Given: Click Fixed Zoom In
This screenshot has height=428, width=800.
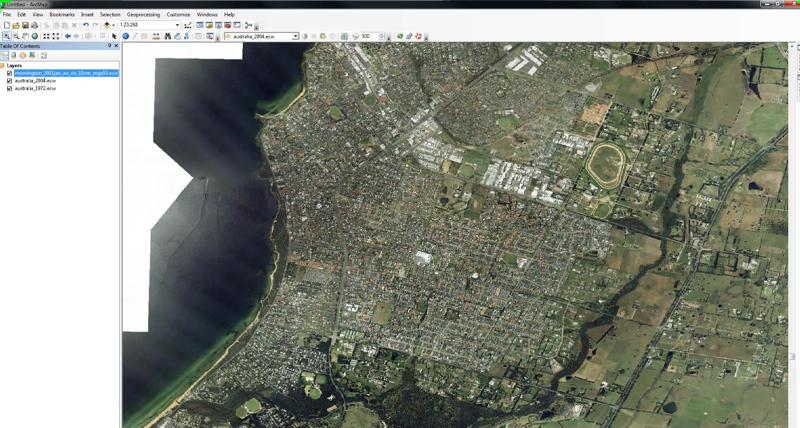Looking at the screenshot, I should pos(45,36).
